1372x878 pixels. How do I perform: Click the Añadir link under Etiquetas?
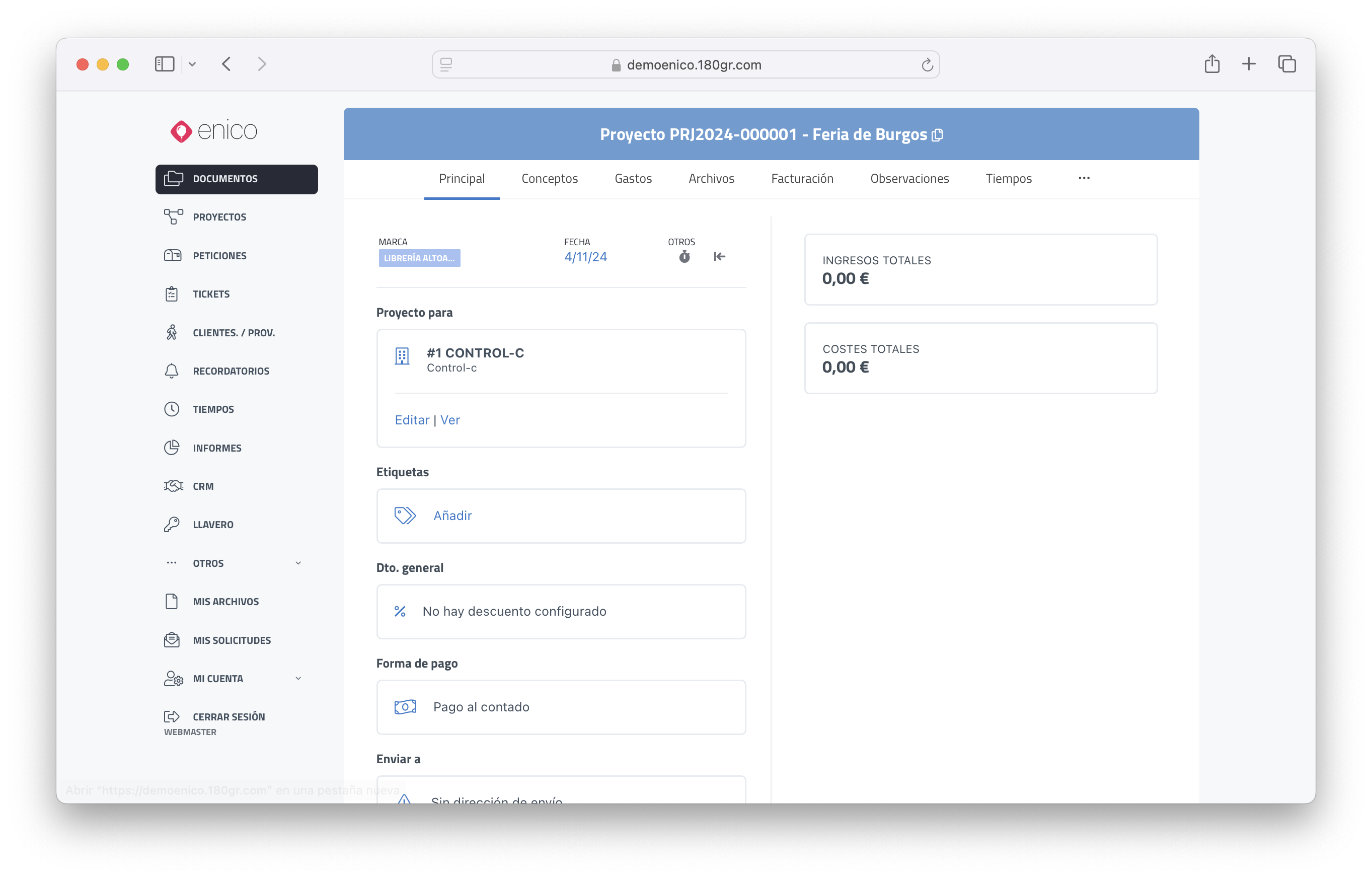[x=452, y=516]
